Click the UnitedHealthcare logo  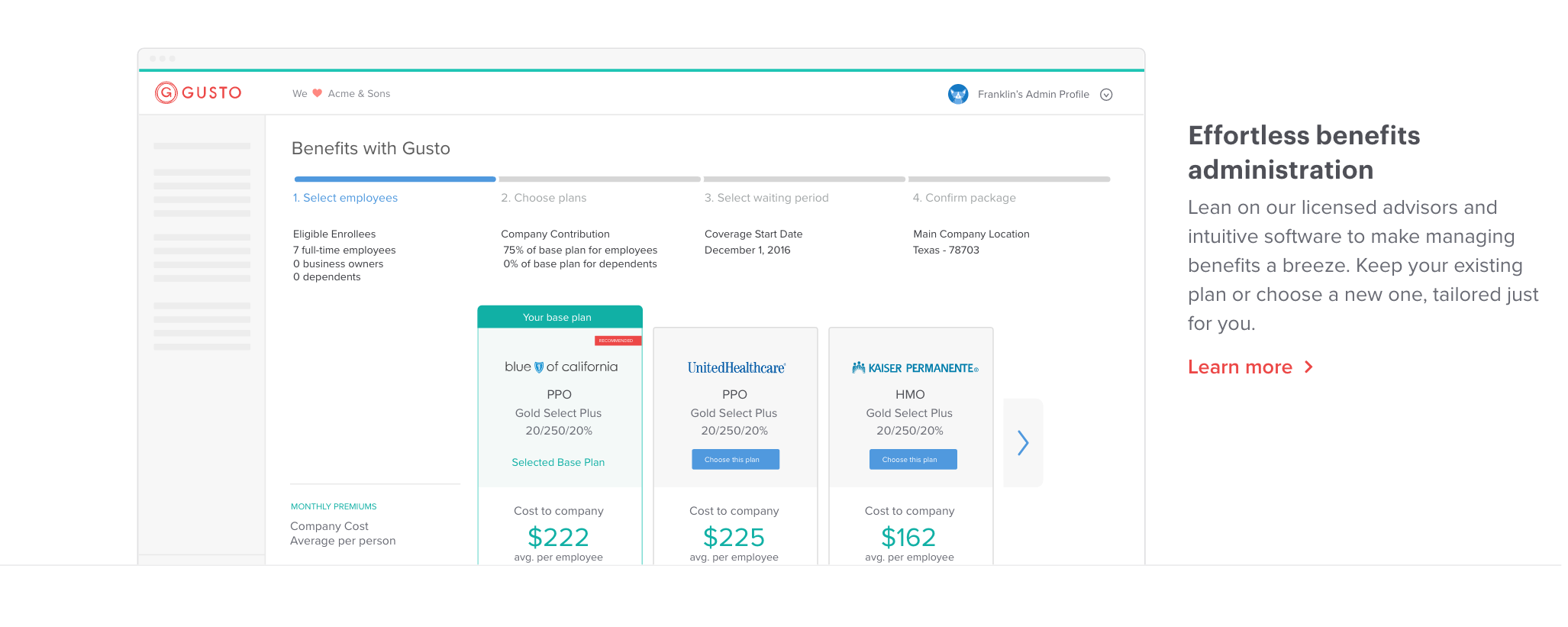pos(737,368)
